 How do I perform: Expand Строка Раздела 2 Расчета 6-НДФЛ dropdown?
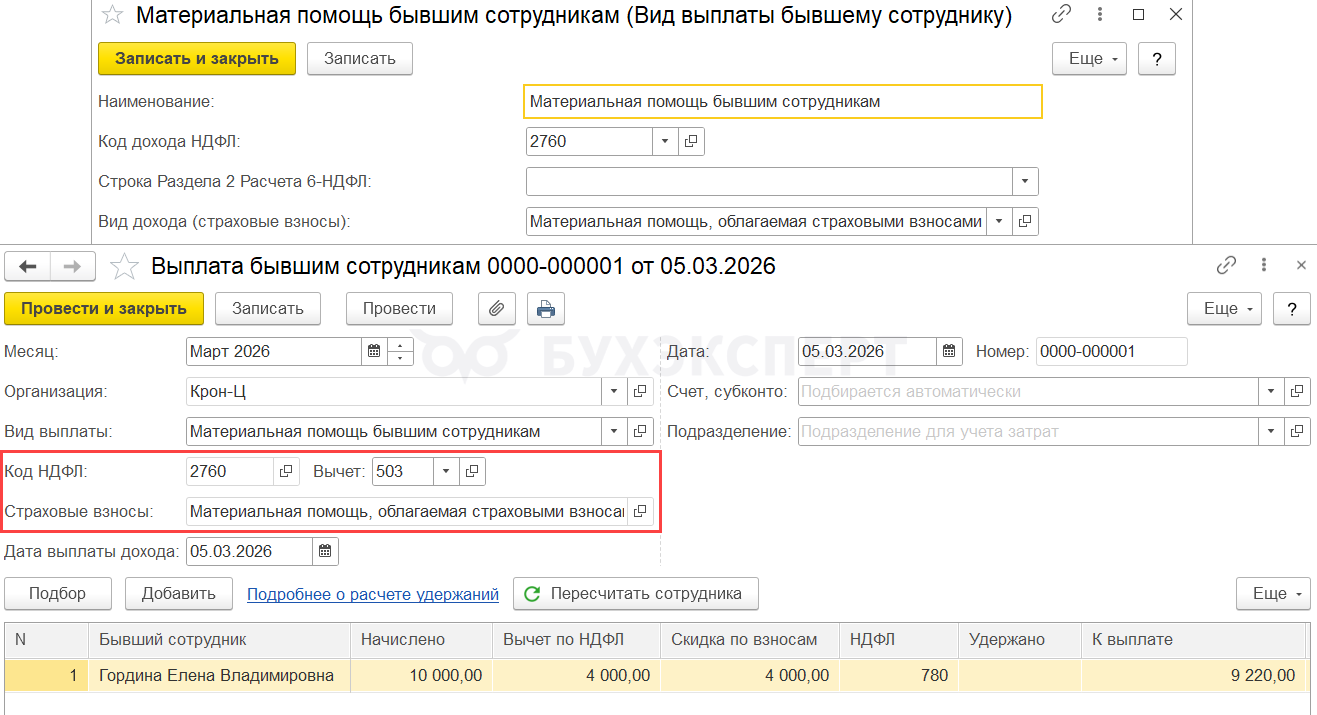point(1025,181)
